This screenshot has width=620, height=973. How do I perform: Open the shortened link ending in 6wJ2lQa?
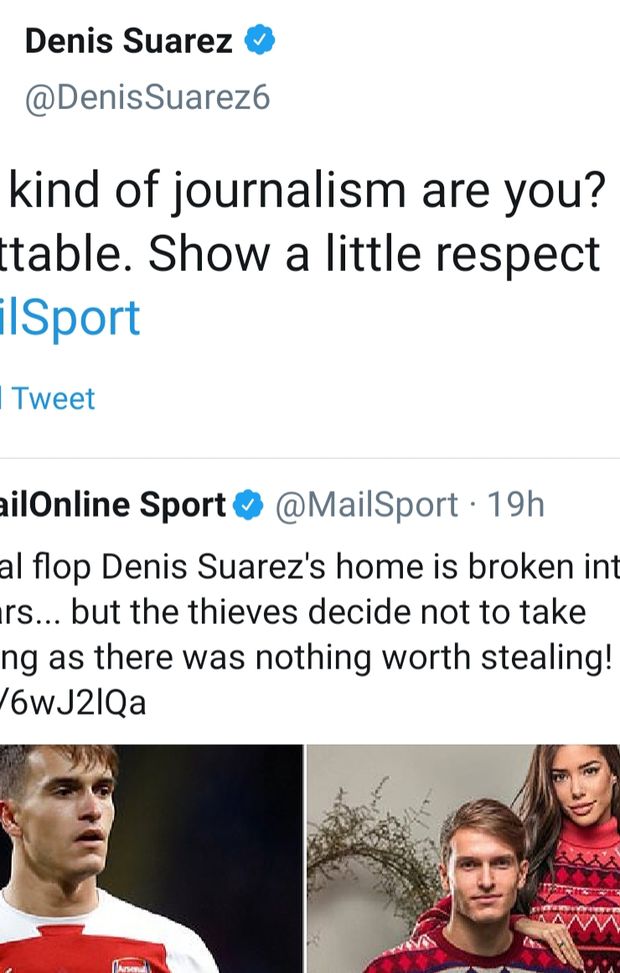tap(73, 703)
